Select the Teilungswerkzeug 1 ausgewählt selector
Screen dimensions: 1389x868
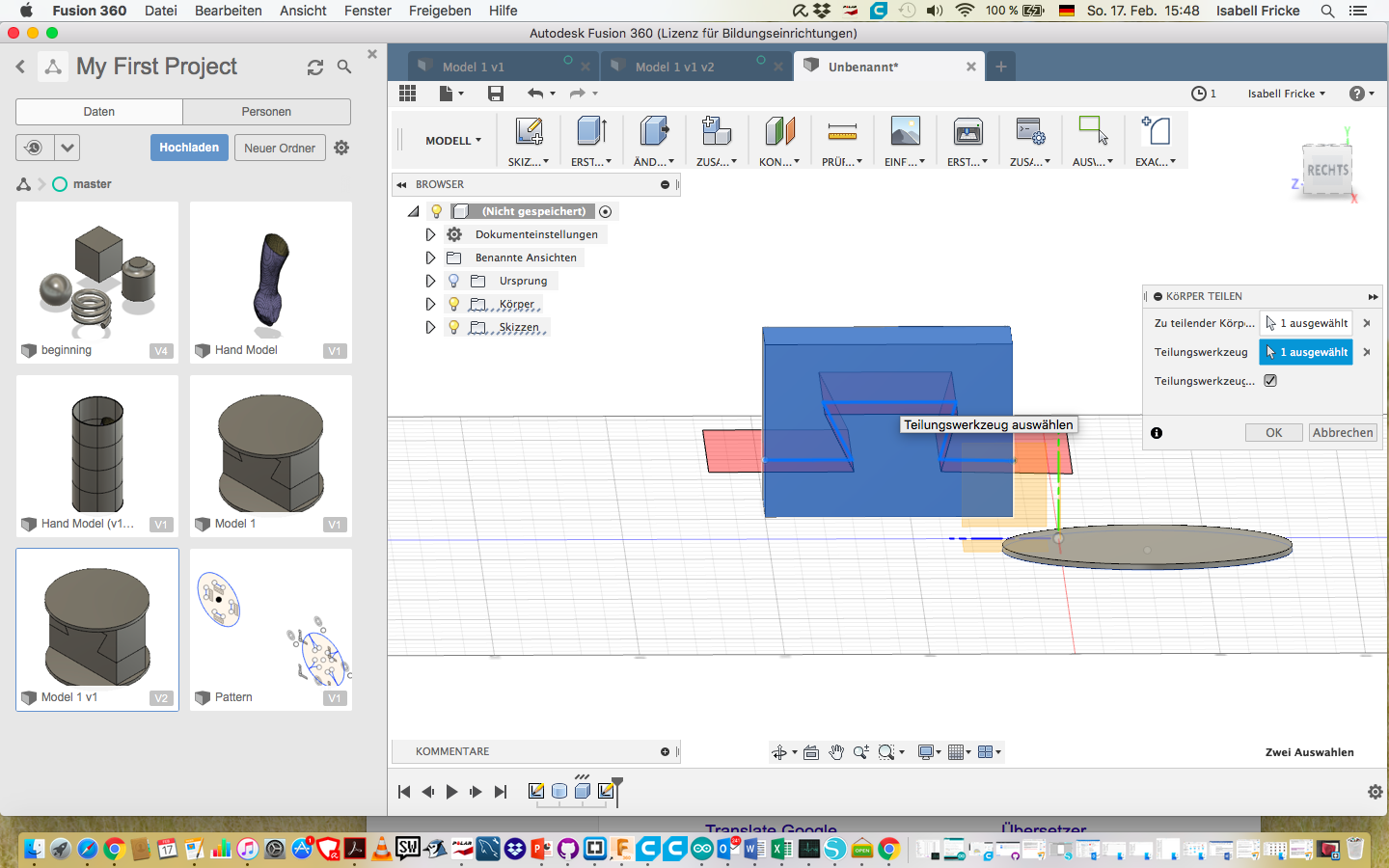point(1306,352)
